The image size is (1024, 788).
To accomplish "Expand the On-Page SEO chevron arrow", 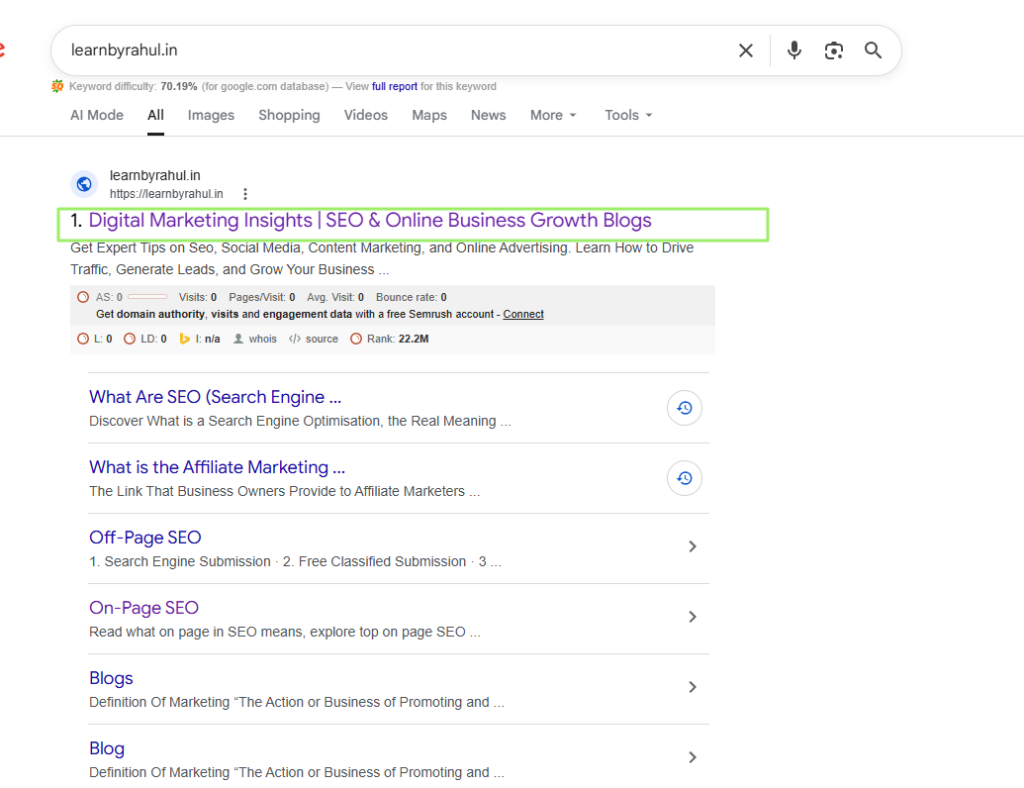I will [x=692, y=617].
